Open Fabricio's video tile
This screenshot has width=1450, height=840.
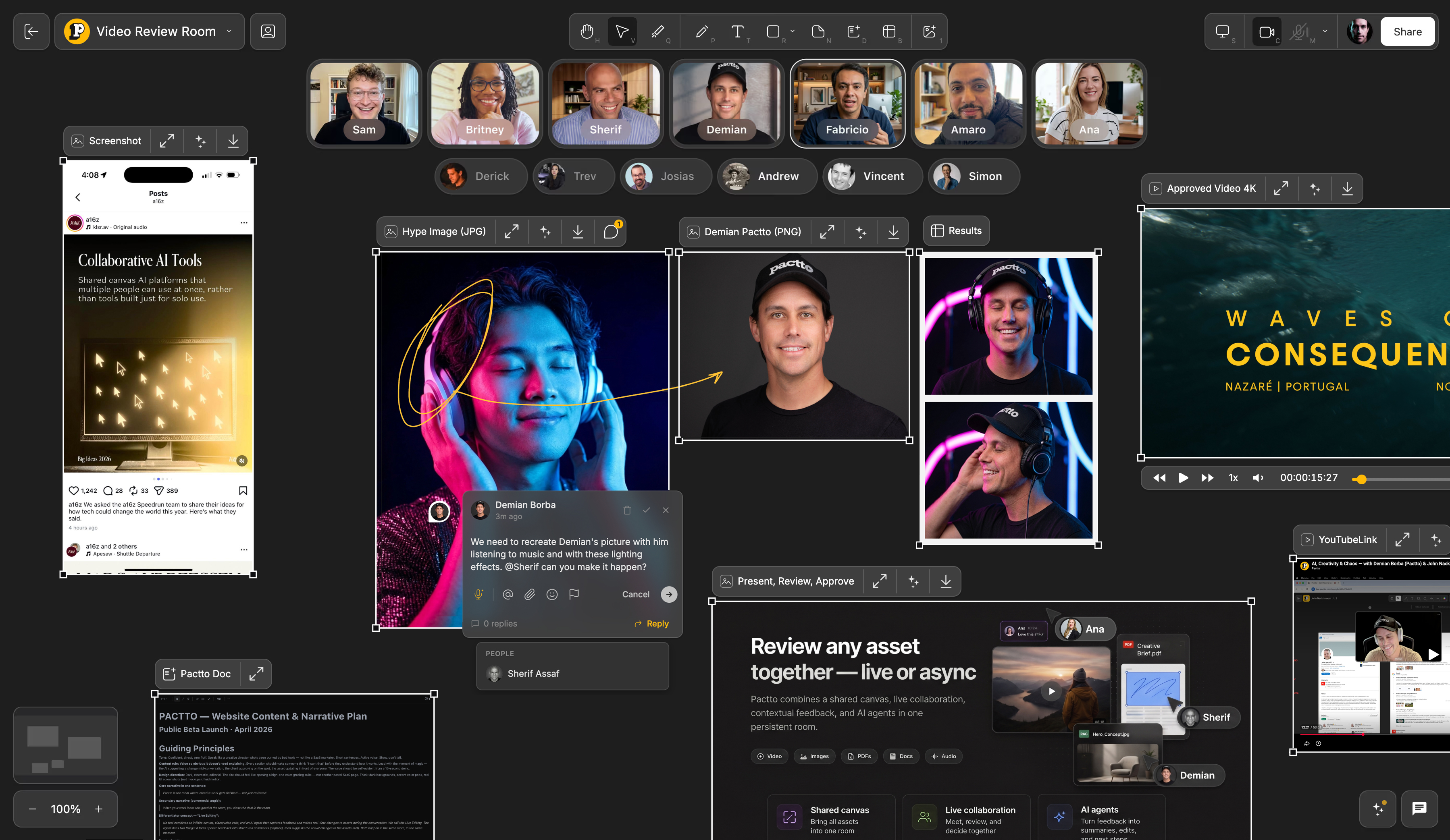coord(847,104)
